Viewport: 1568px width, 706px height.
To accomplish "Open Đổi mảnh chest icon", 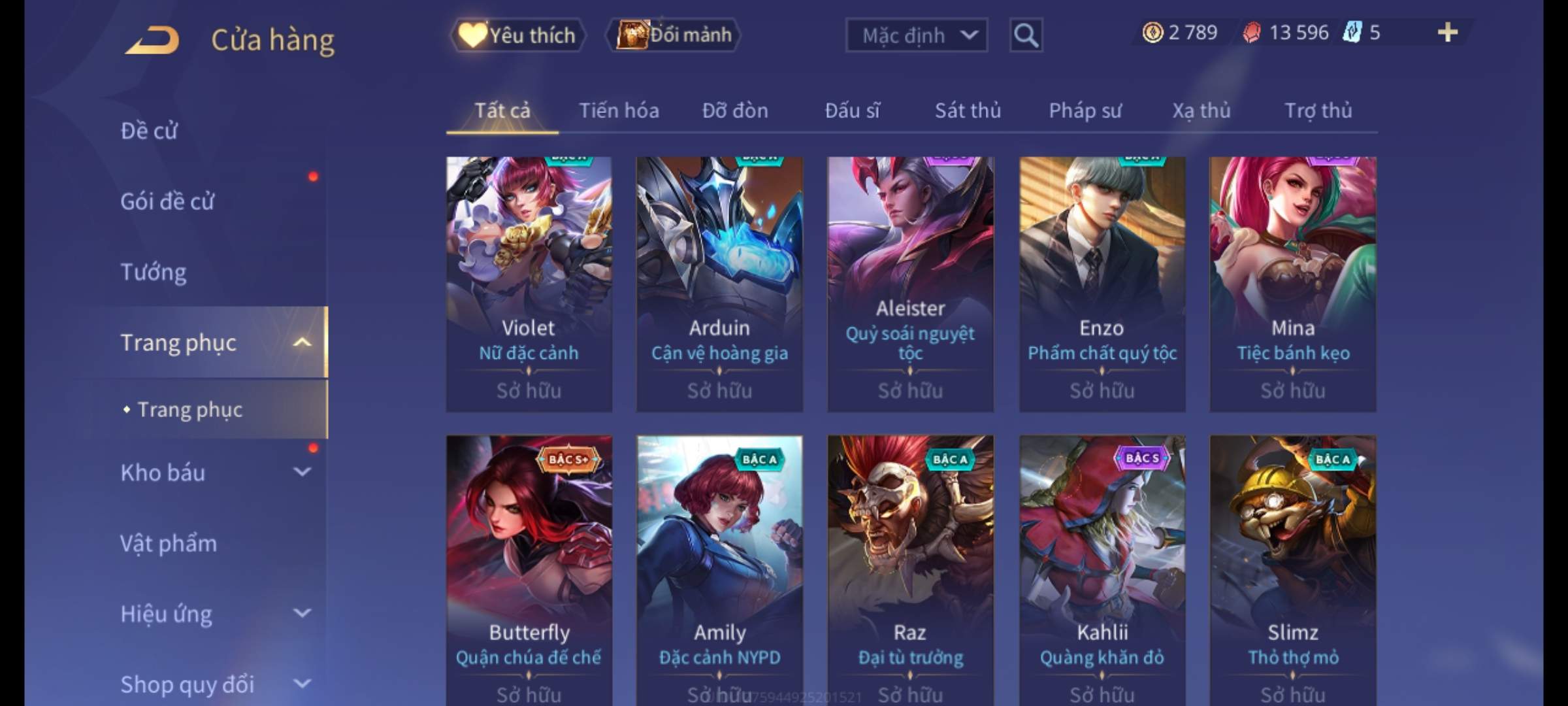I will 632,35.
